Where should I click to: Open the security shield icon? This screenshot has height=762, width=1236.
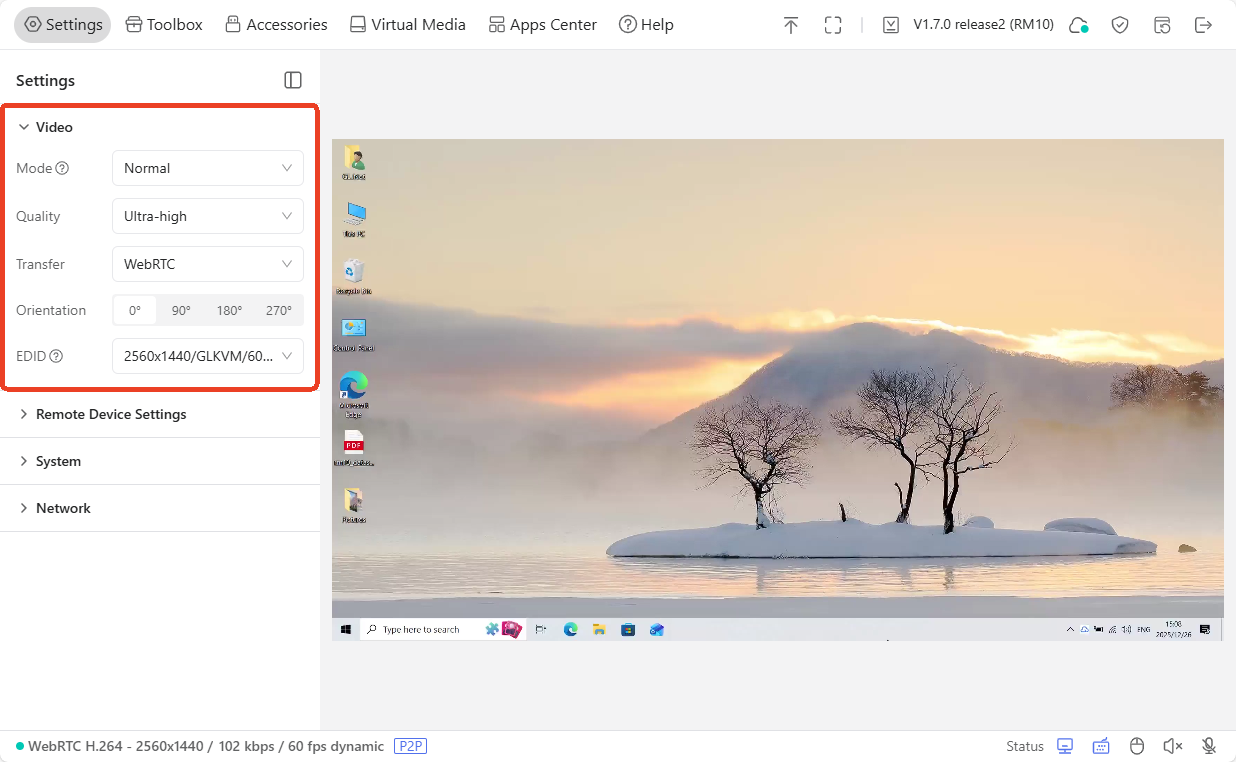tap(1120, 24)
